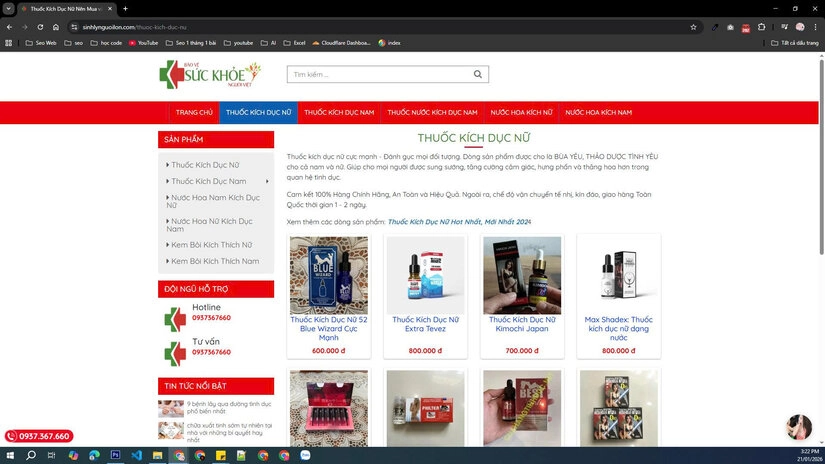Open Visual Studio Code from taskbar
The width and height of the screenshot is (825, 464).
coord(136,455)
